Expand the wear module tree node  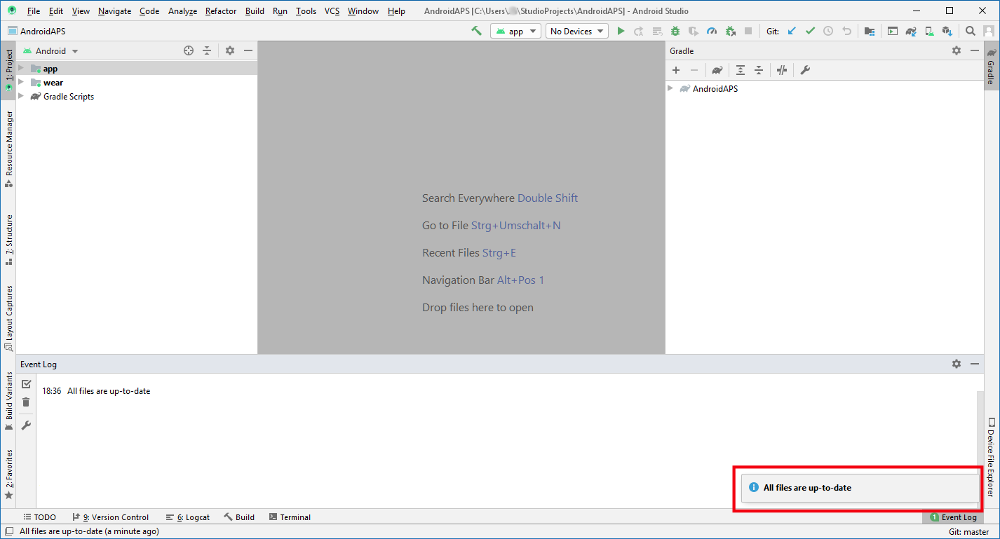pos(21,82)
